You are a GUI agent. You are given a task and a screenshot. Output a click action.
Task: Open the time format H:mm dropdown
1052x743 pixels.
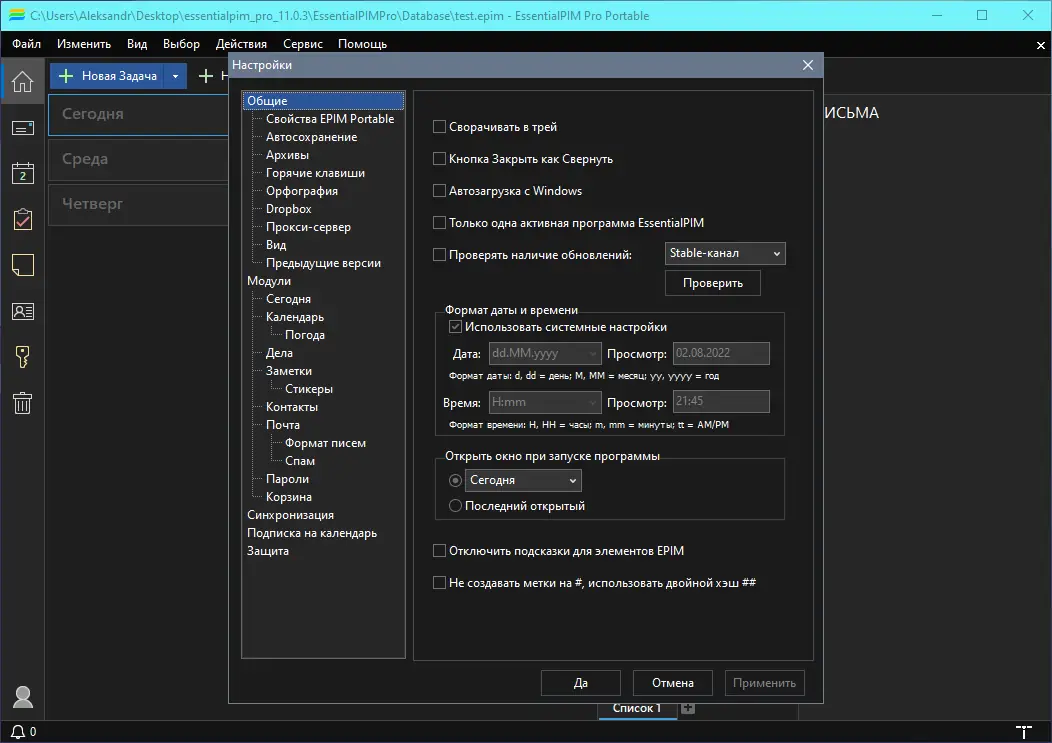pyautogui.click(x=545, y=402)
